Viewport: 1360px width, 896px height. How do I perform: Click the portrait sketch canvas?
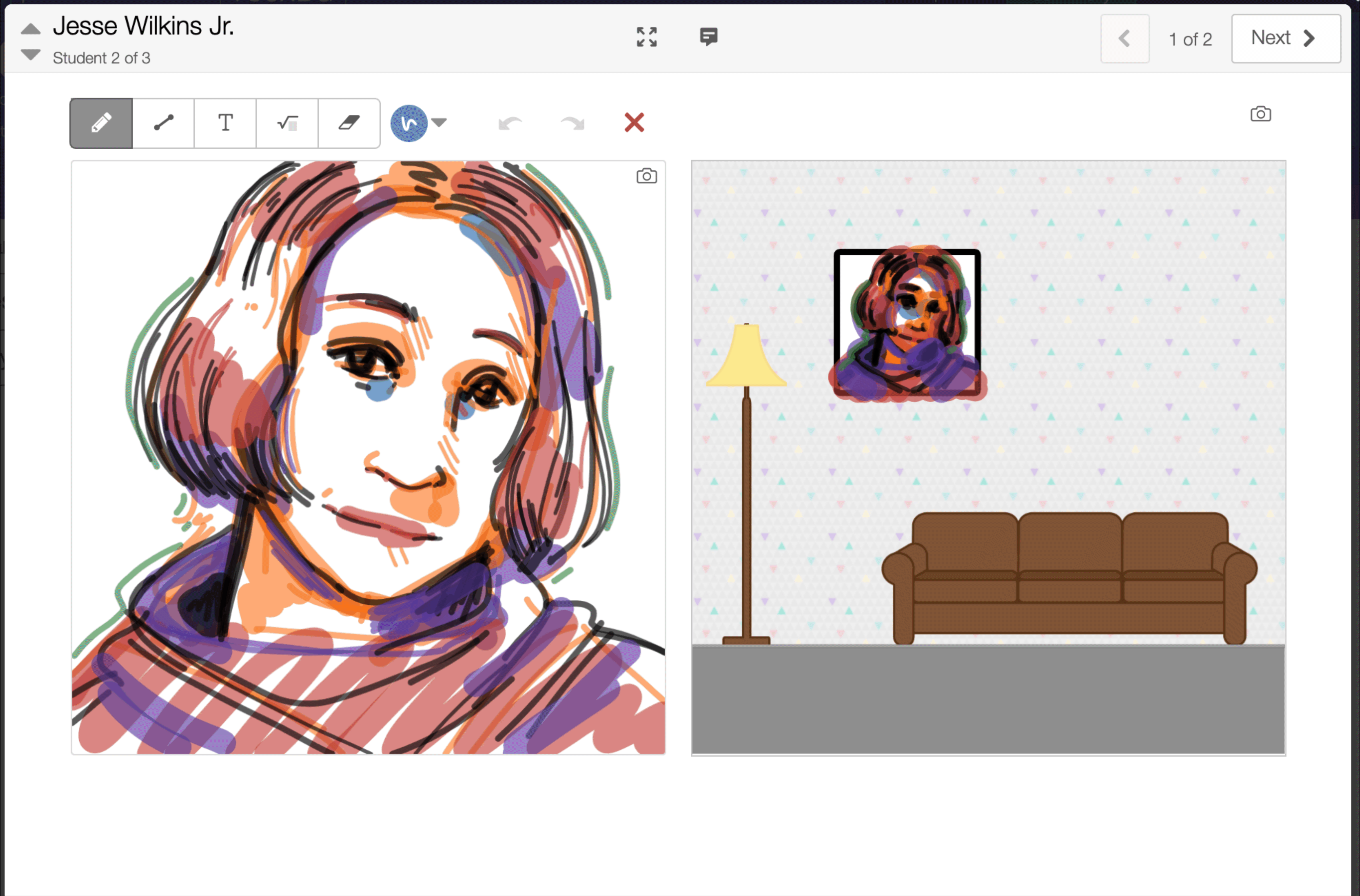click(x=368, y=457)
